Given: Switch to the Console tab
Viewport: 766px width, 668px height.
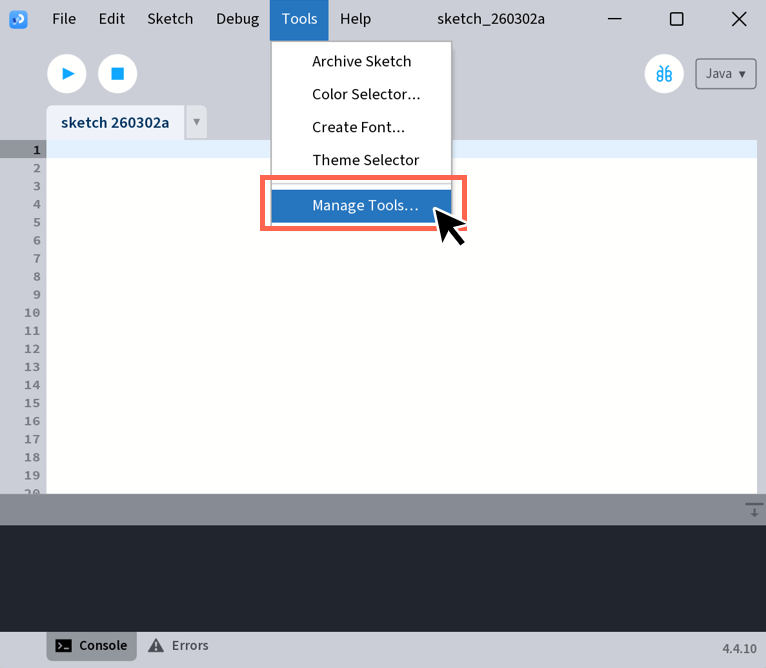Looking at the screenshot, I should click(91, 646).
